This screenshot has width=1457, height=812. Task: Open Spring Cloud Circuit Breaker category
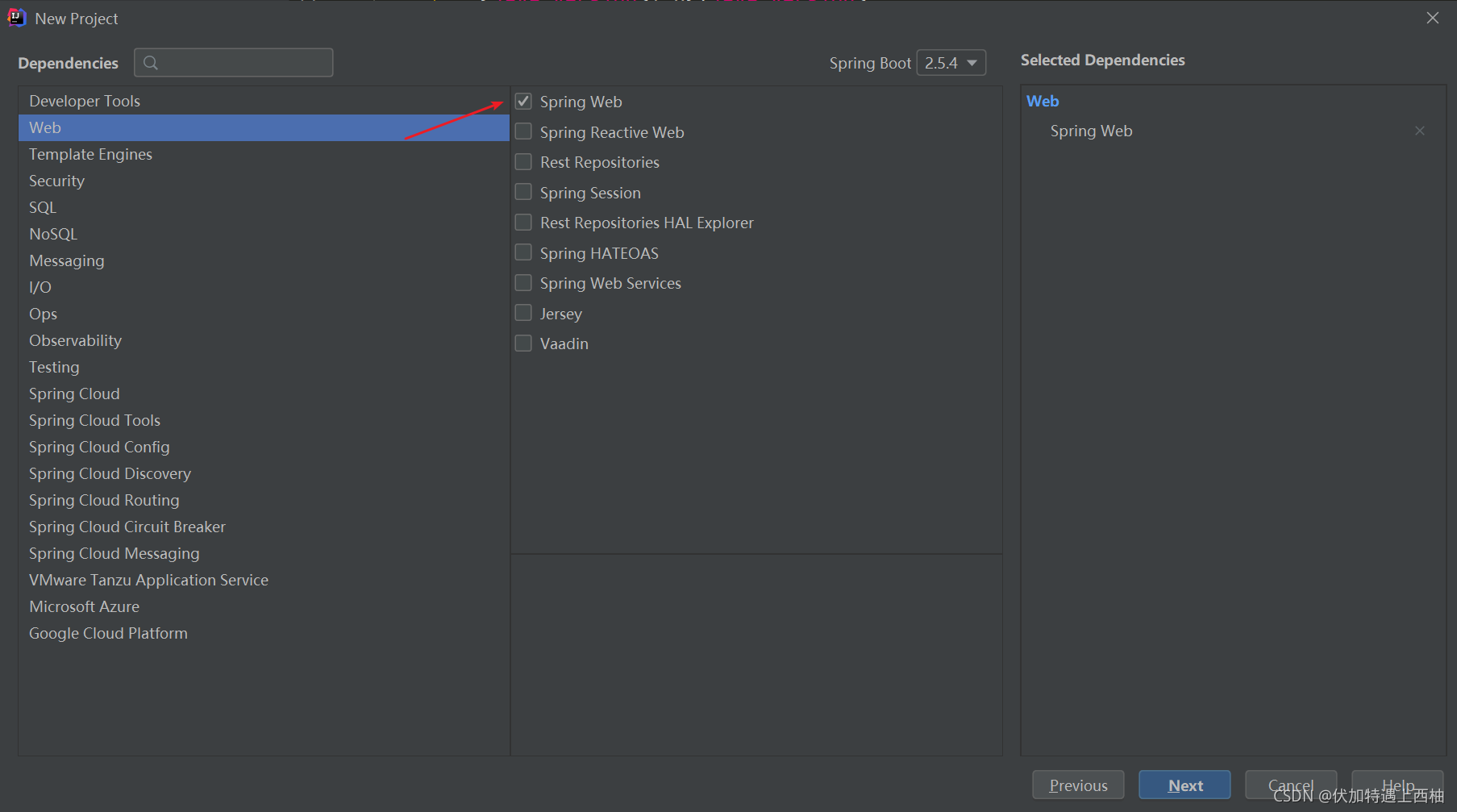[x=264, y=527]
